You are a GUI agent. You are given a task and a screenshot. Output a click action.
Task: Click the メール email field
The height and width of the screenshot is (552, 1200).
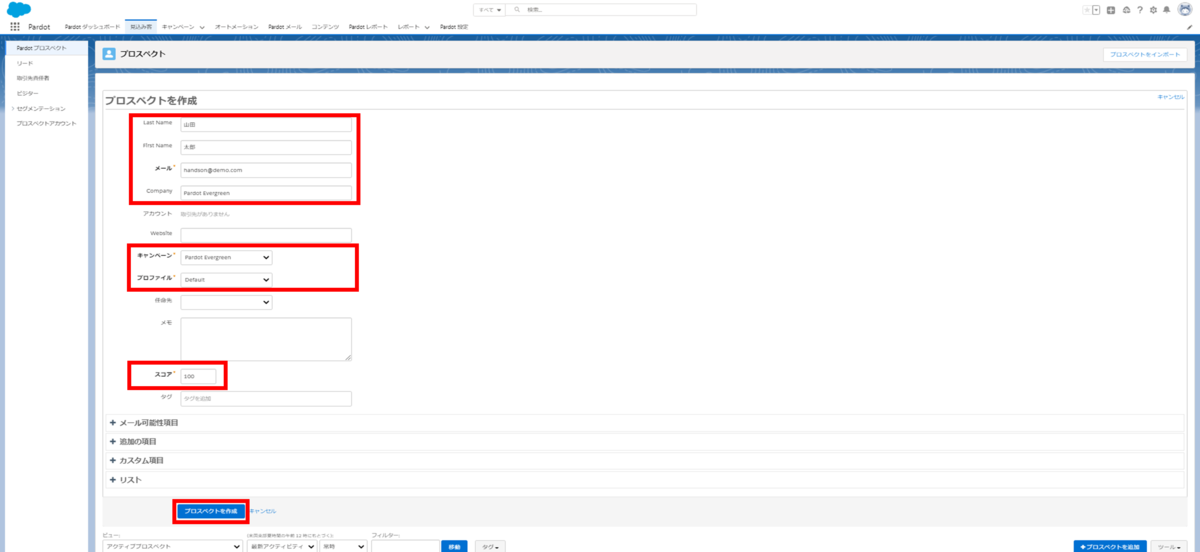tap(266, 170)
